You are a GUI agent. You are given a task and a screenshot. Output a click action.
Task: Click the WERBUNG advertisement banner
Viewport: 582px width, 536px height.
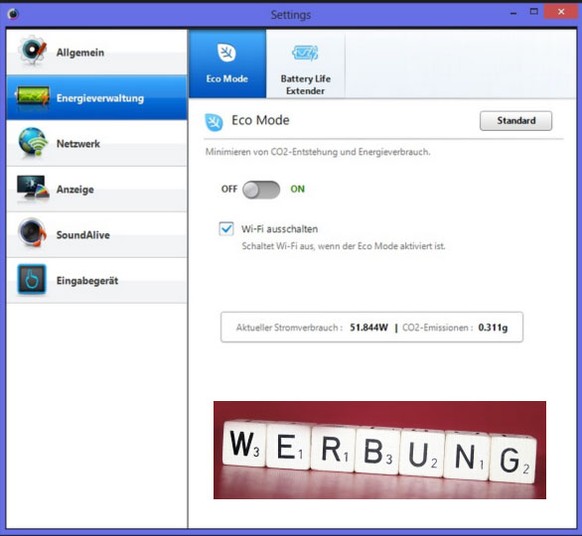click(x=380, y=450)
